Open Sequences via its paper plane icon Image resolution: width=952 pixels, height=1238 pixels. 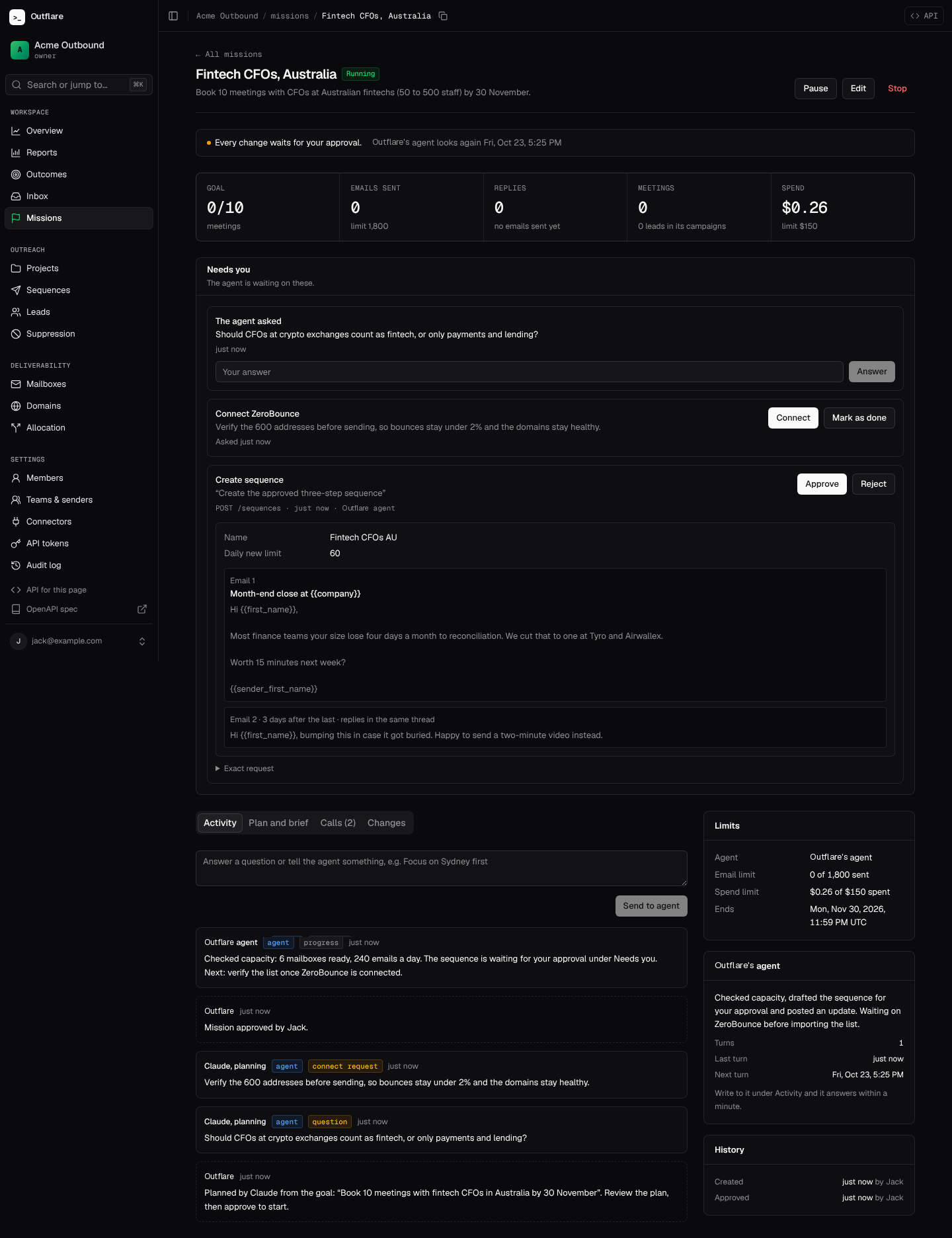[16, 290]
